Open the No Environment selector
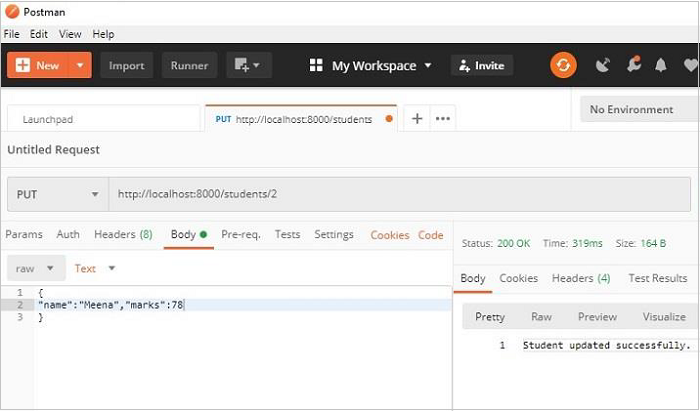The width and height of the screenshot is (700, 411). (x=638, y=109)
